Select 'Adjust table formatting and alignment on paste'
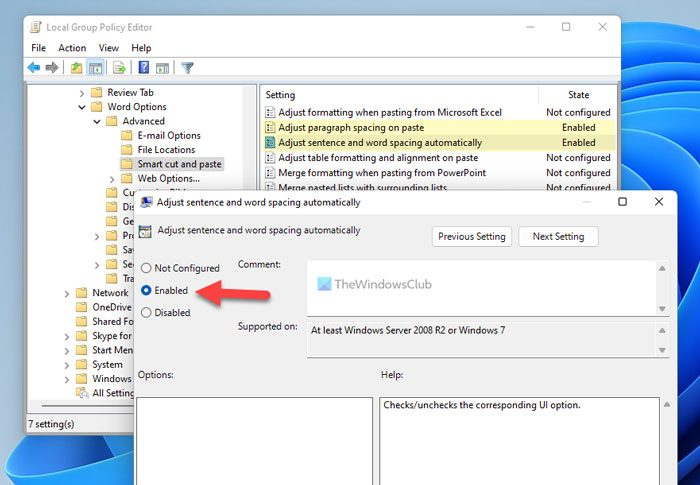Image resolution: width=700 pixels, height=485 pixels. coord(439,158)
